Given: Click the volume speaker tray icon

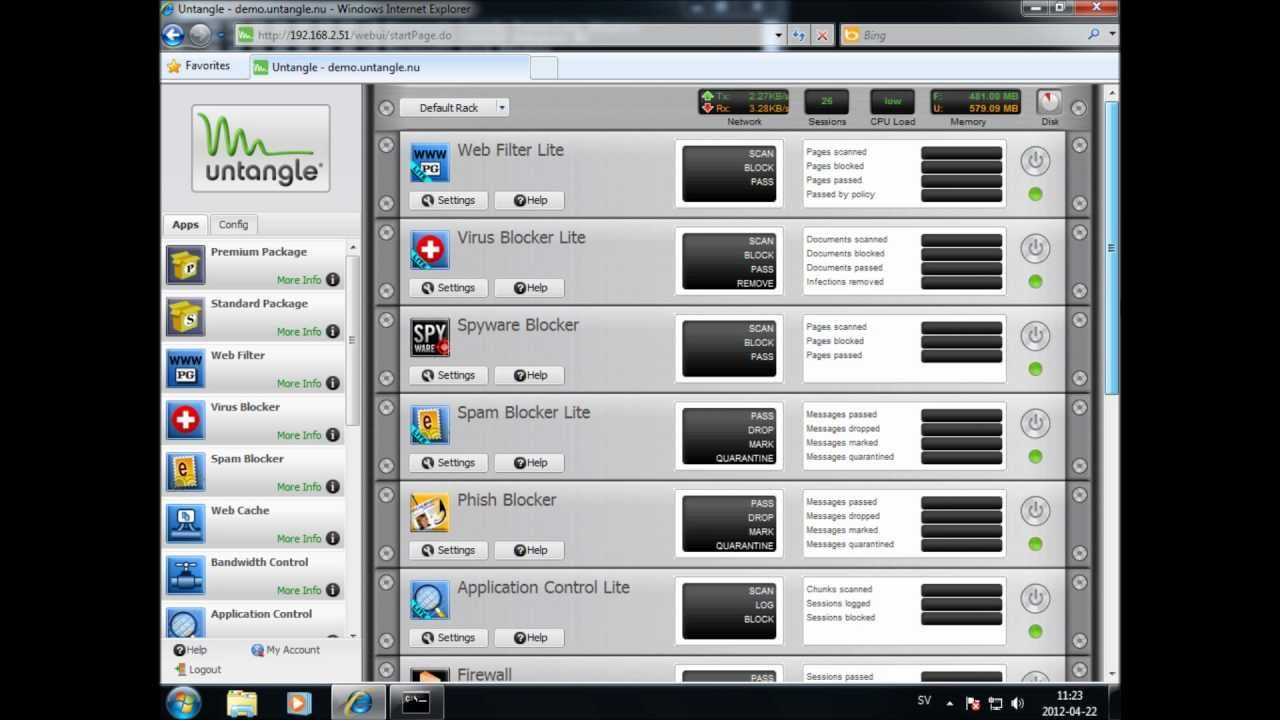Looking at the screenshot, I should [1017, 703].
